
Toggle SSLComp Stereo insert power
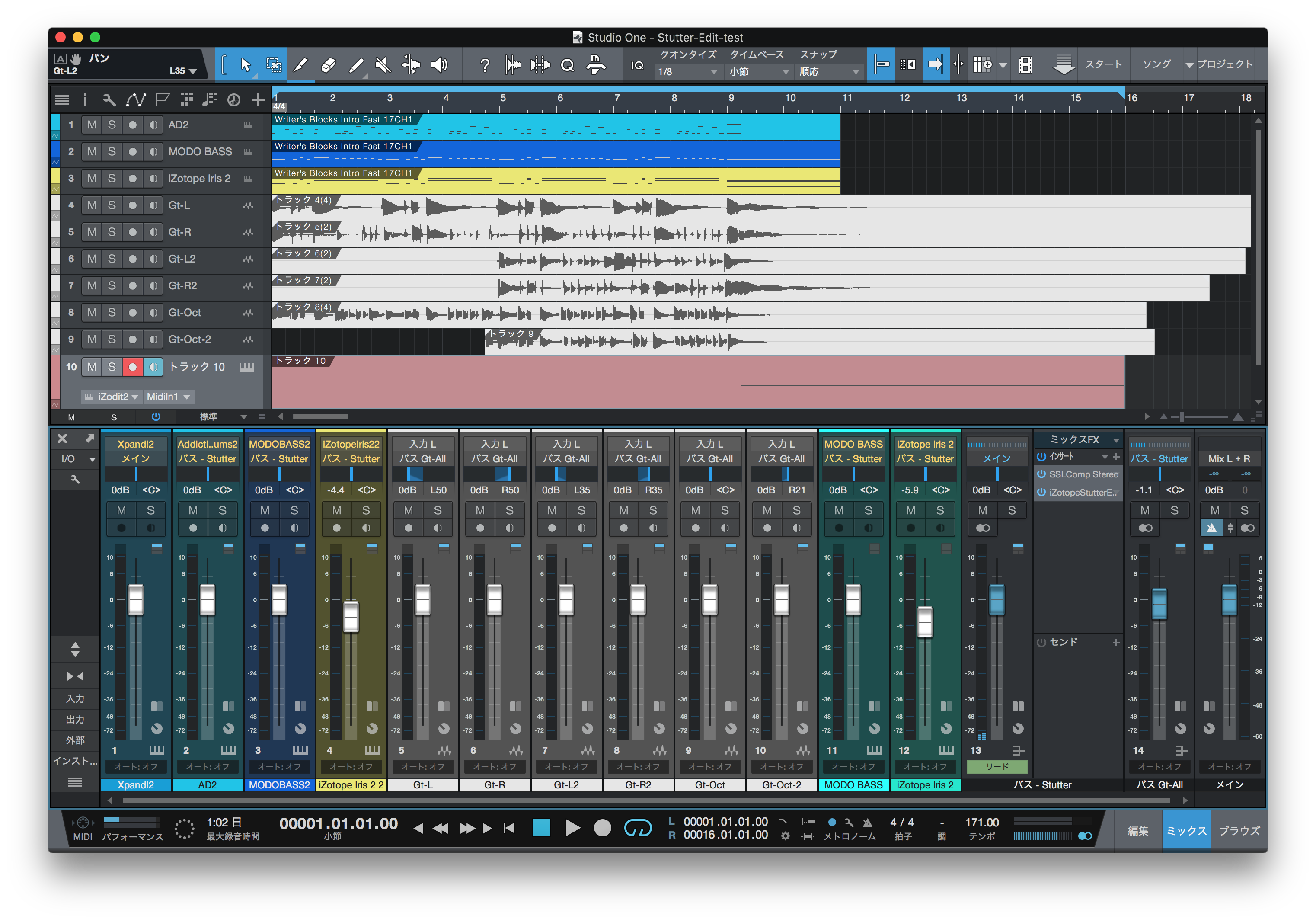click(1041, 474)
